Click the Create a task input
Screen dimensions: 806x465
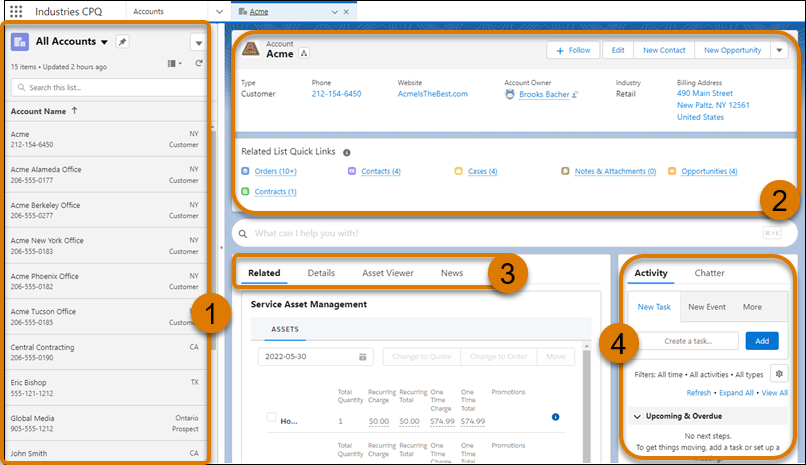(x=688, y=341)
